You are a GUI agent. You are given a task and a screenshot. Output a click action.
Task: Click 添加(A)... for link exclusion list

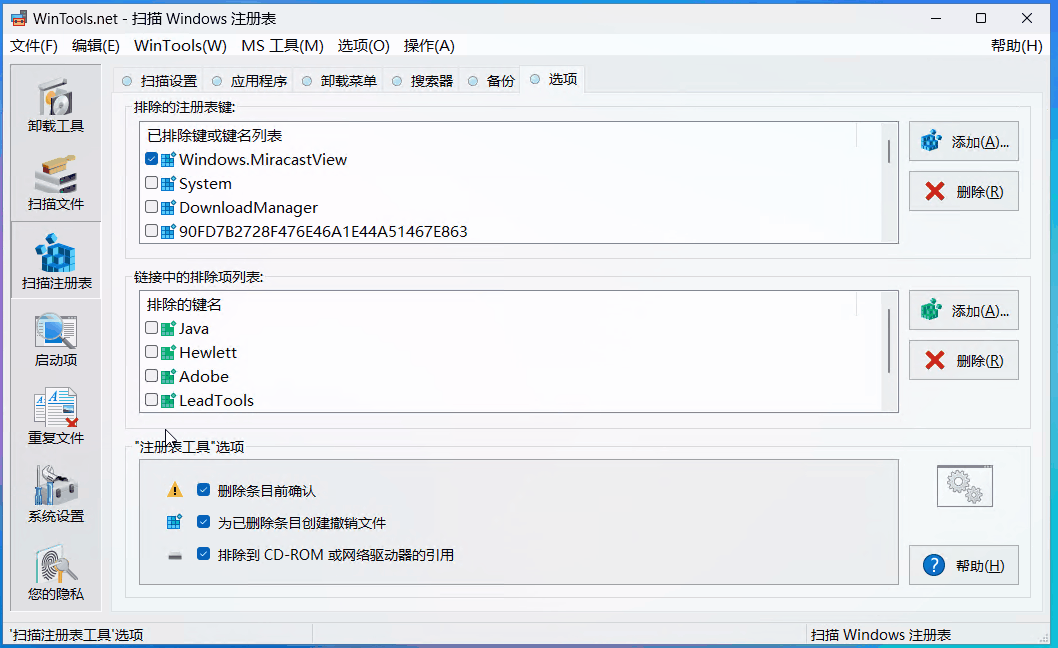pyautogui.click(x=964, y=310)
